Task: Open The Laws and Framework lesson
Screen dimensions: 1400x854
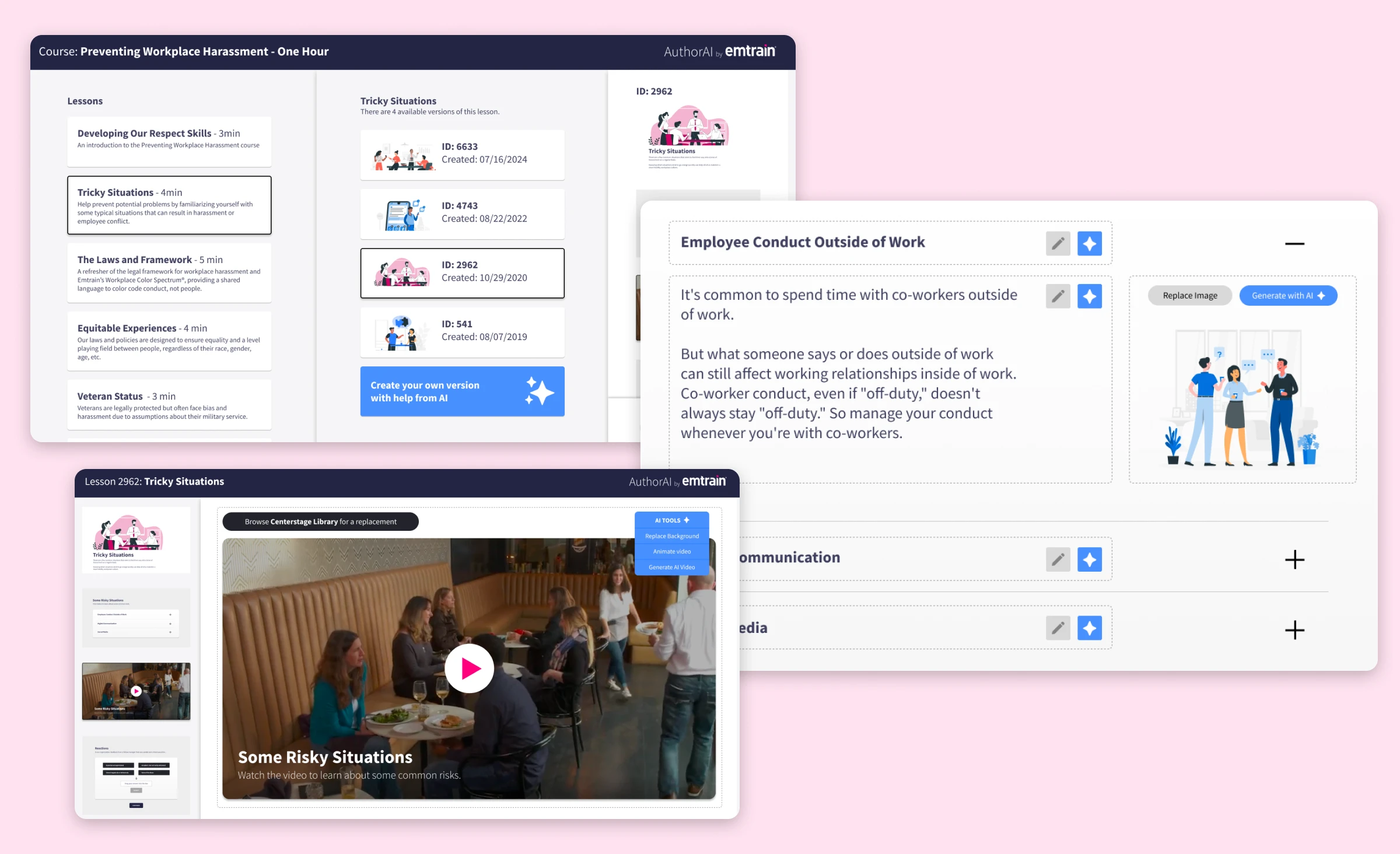Action: coord(169,273)
